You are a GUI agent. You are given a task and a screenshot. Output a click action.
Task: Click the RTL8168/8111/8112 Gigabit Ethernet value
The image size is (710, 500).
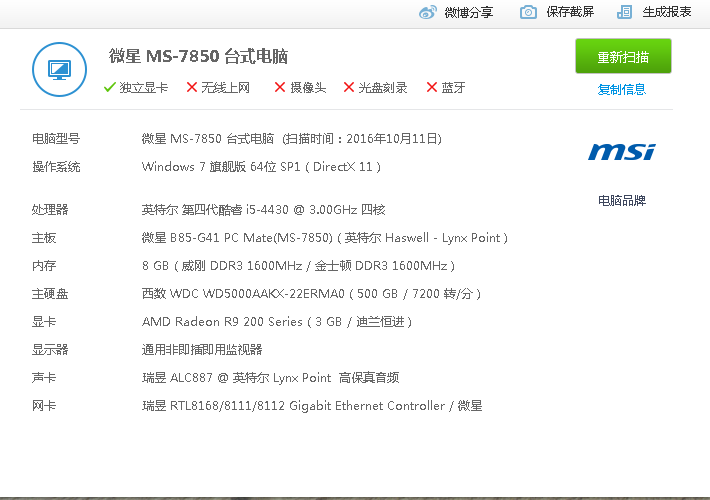312,406
